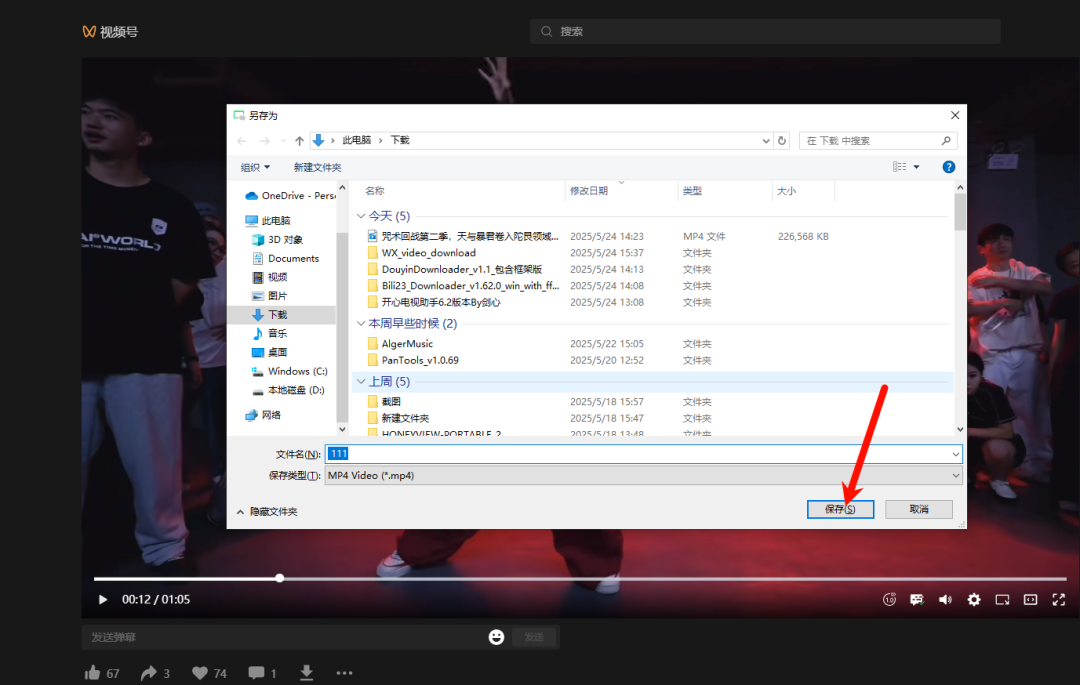
Task: Open the video settings gear
Action: pos(973,600)
